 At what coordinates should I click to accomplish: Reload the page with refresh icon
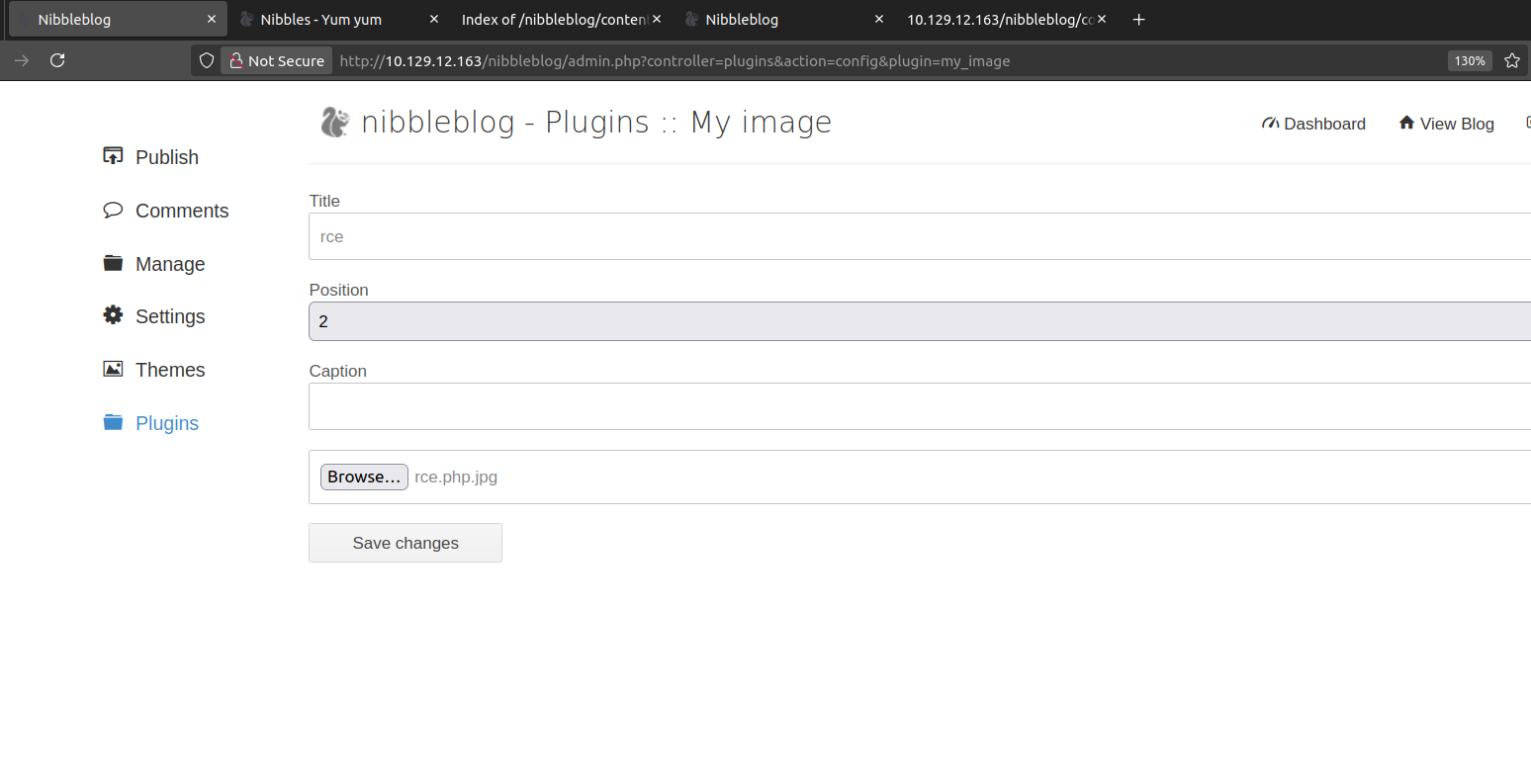[57, 60]
